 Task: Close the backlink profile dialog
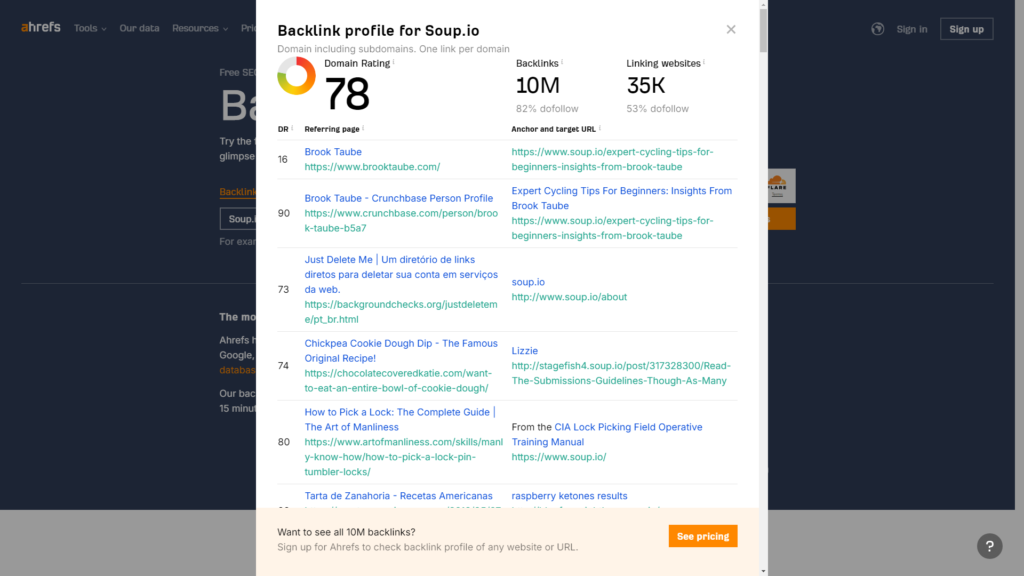coord(731,29)
